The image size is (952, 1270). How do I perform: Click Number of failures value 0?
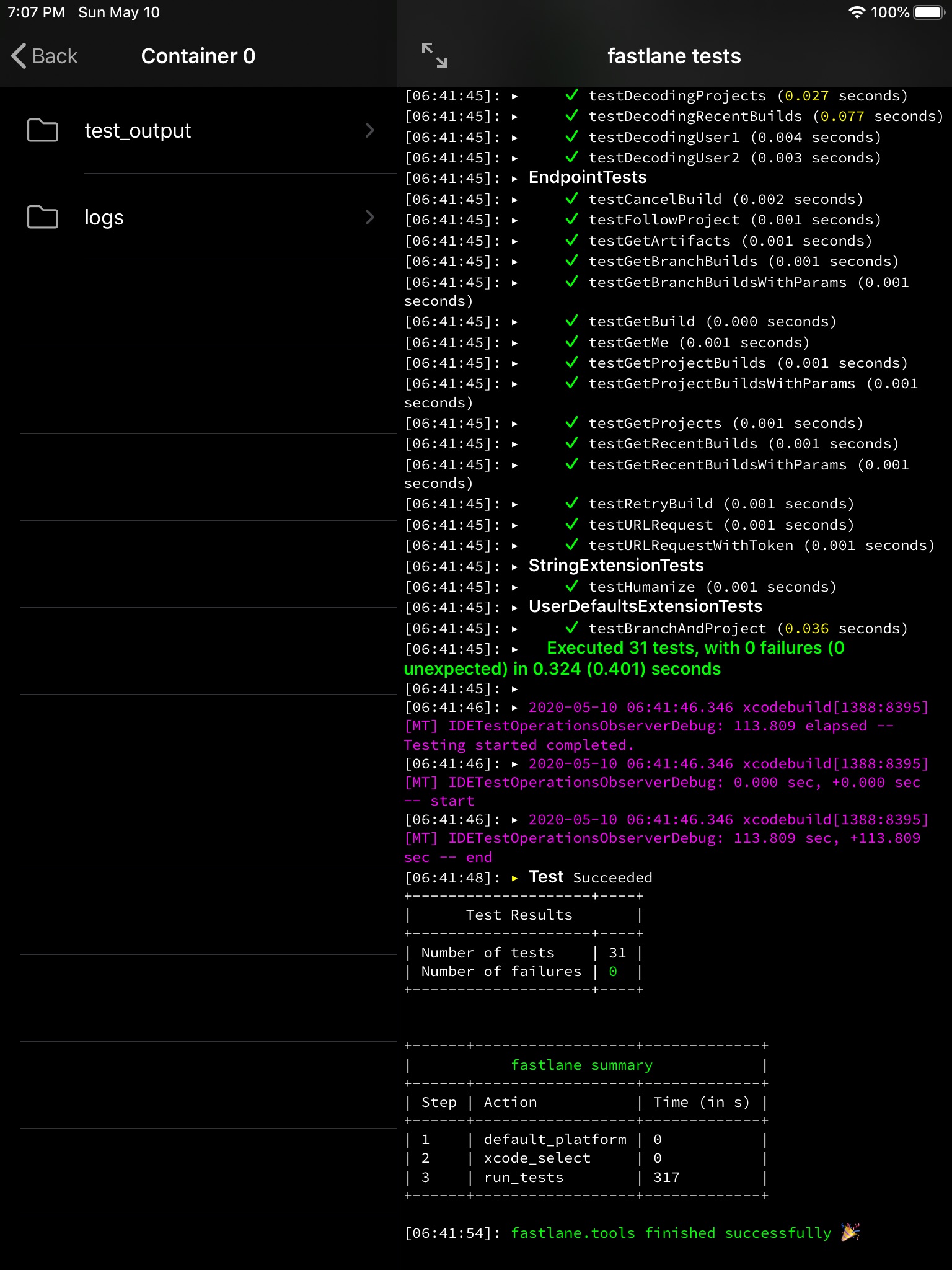[613, 972]
